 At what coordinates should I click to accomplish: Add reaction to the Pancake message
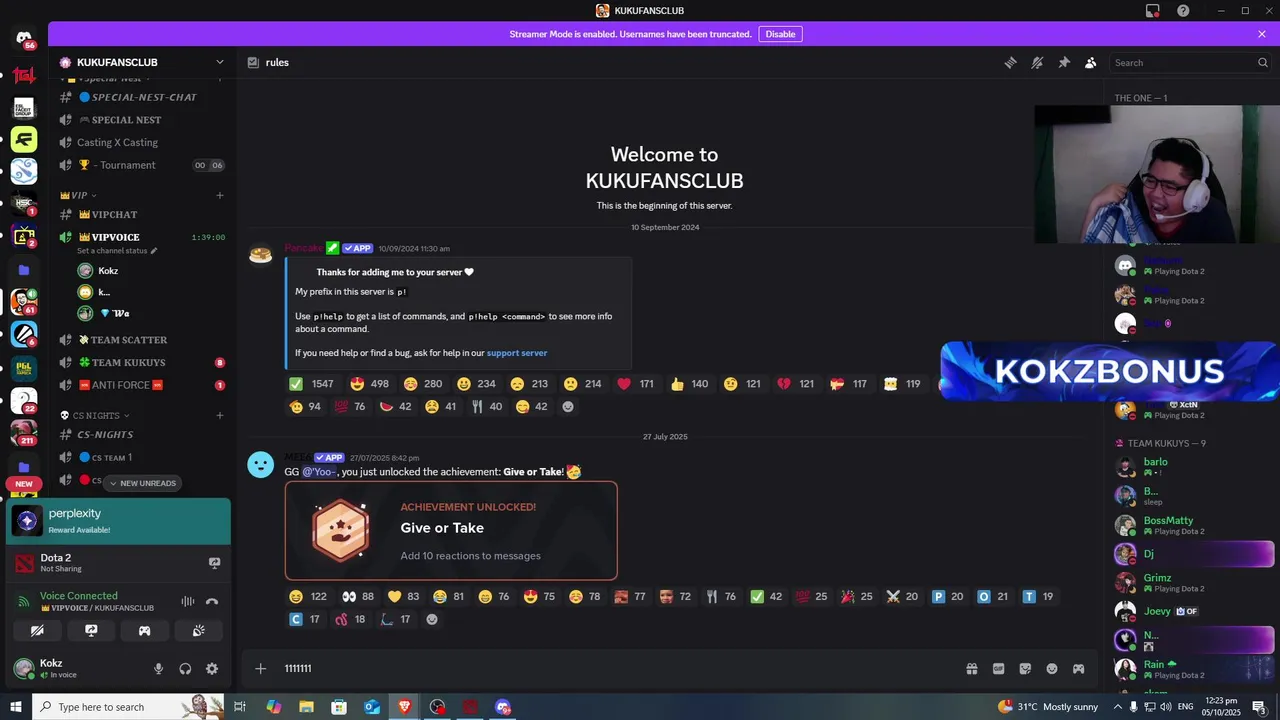tap(568, 407)
